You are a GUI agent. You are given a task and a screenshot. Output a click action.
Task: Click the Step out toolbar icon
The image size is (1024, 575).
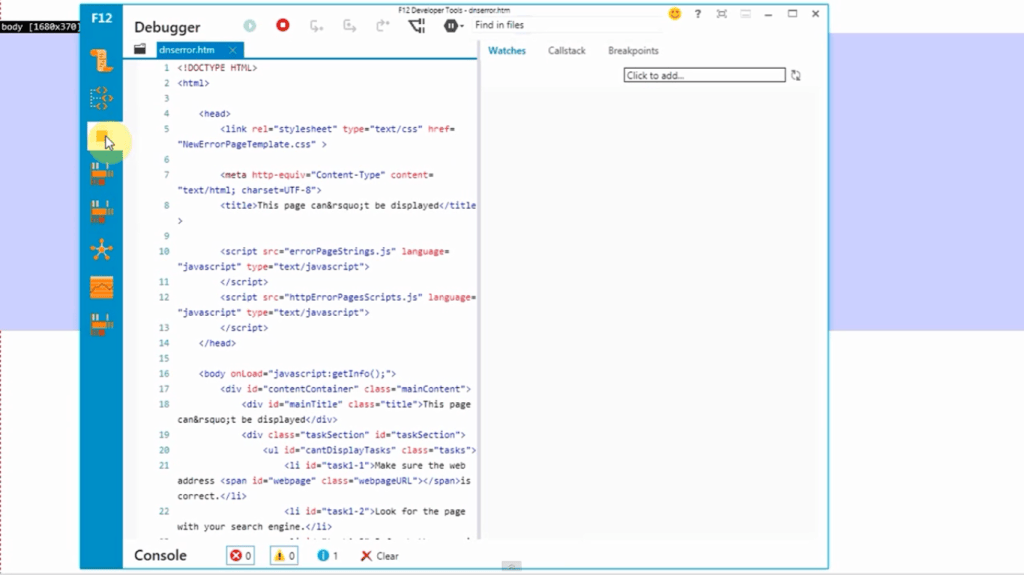pyautogui.click(x=383, y=26)
